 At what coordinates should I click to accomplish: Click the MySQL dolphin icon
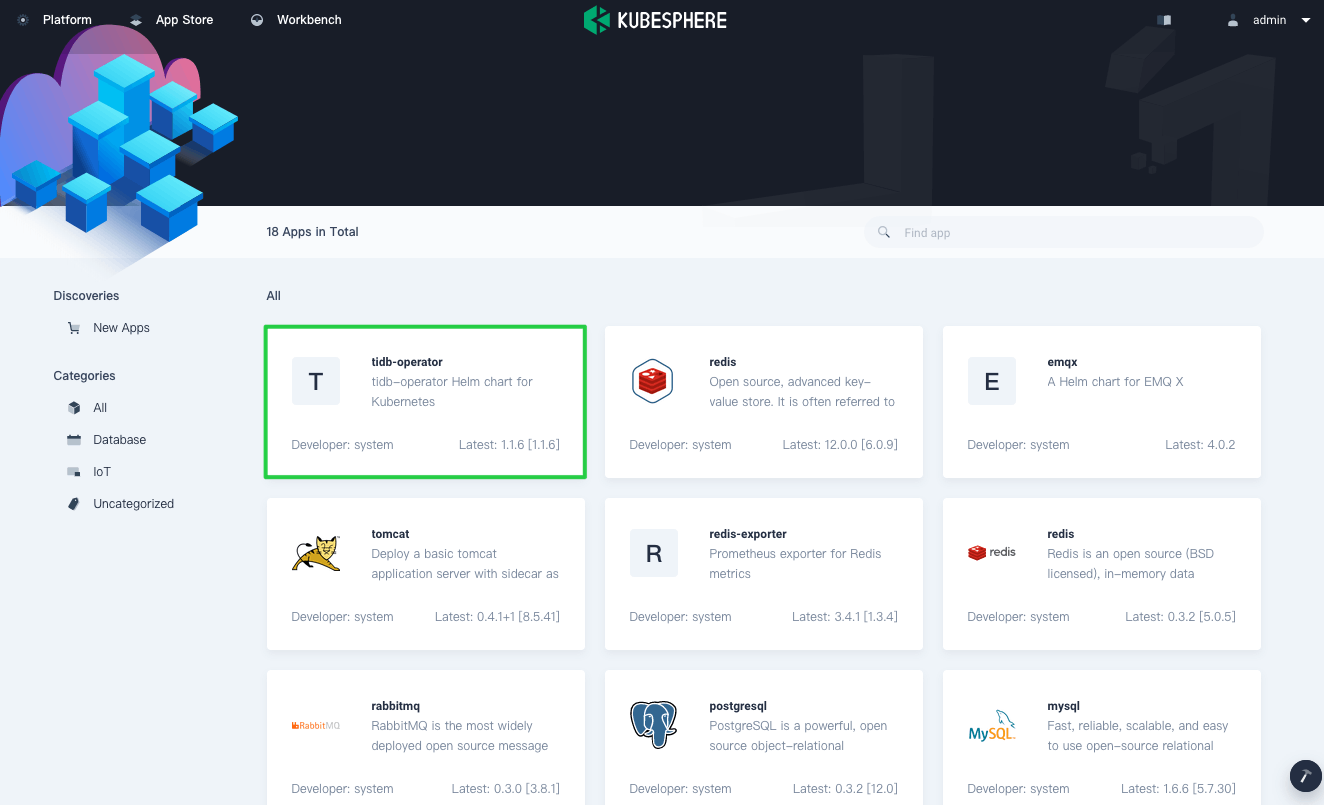coord(991,725)
